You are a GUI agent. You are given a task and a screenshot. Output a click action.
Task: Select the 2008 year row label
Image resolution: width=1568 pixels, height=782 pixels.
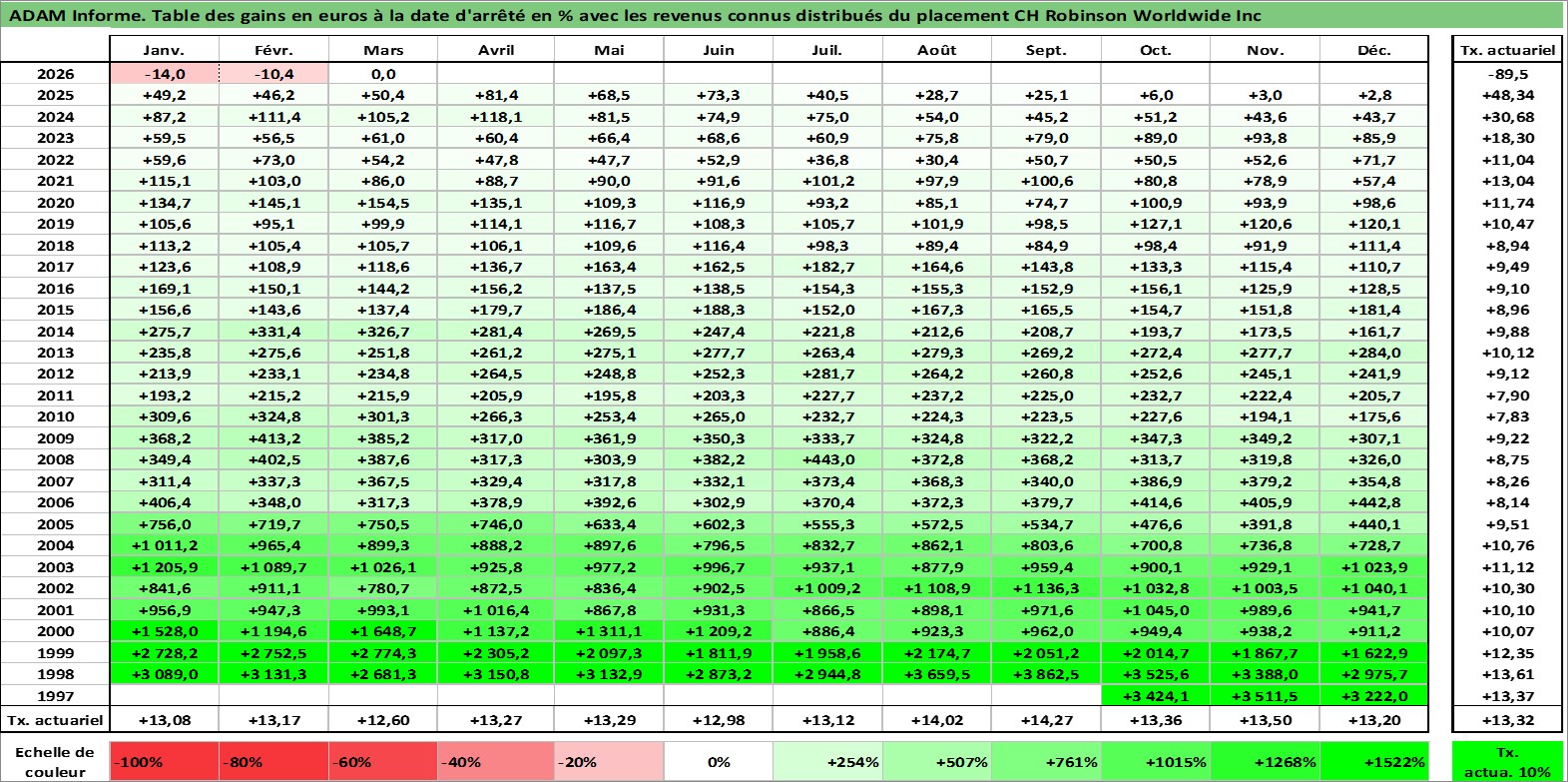click(55, 459)
